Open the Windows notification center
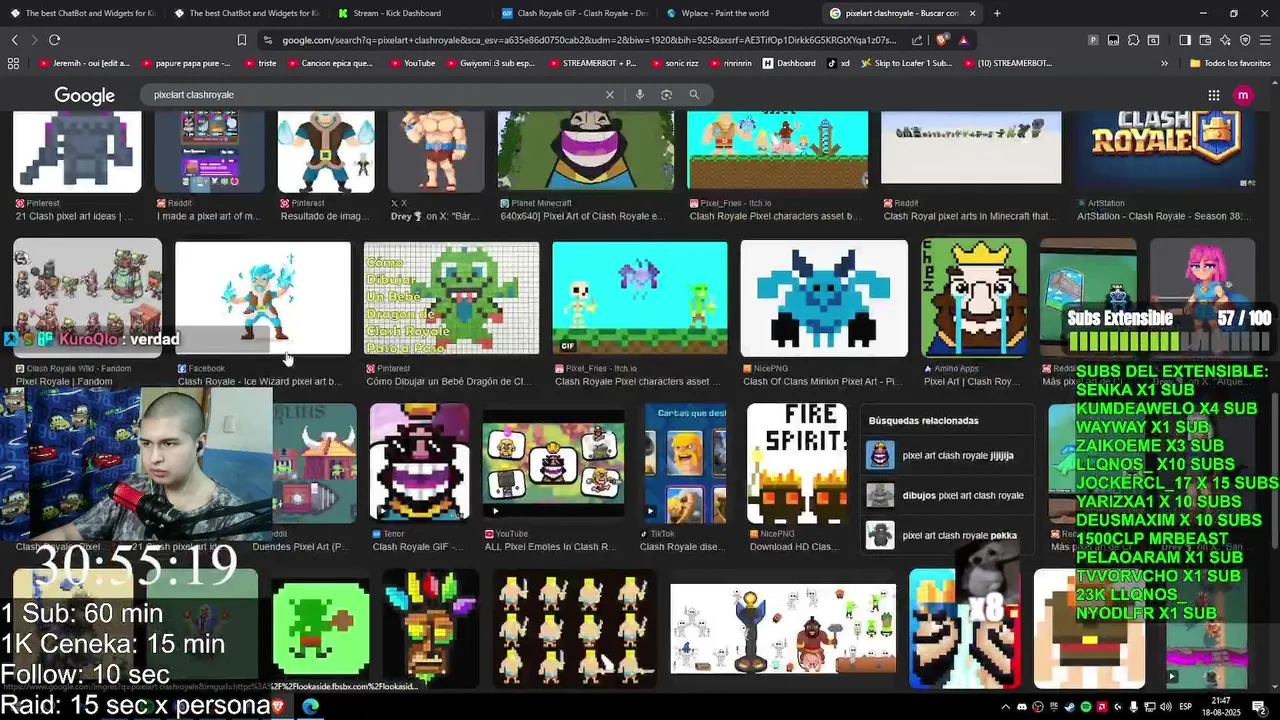Screen dimensions: 1280x720 (x=1259, y=707)
